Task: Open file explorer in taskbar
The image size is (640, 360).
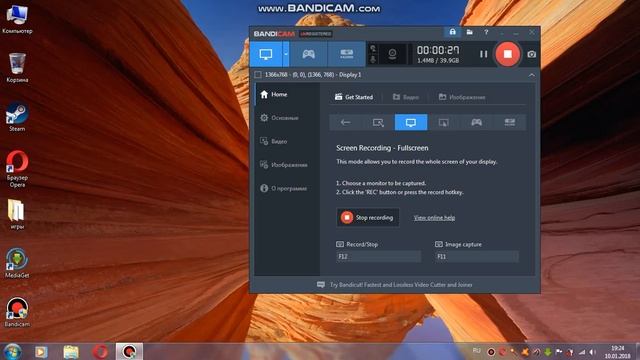Action: (x=71, y=351)
